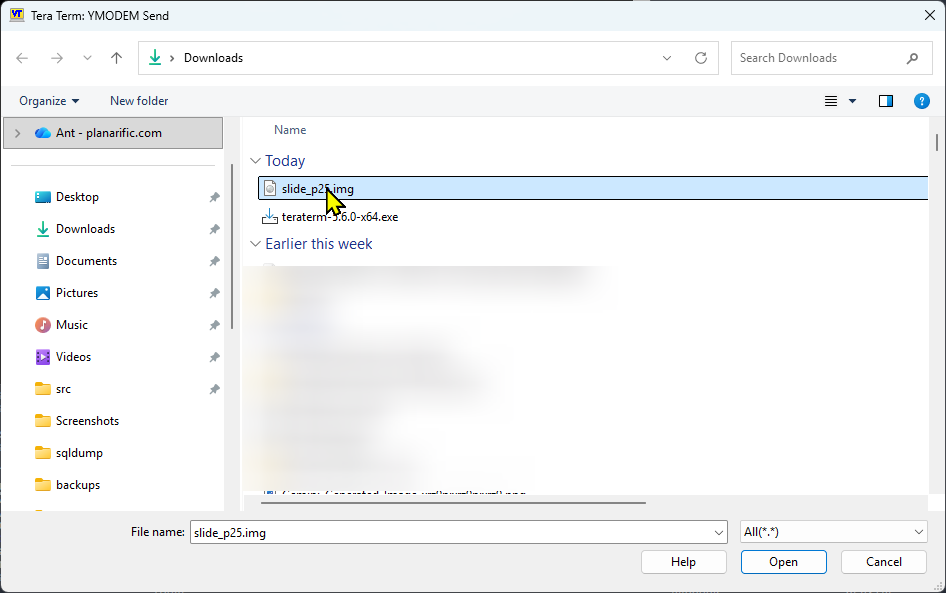Create a new folder
The image size is (946, 593).
[x=138, y=100]
